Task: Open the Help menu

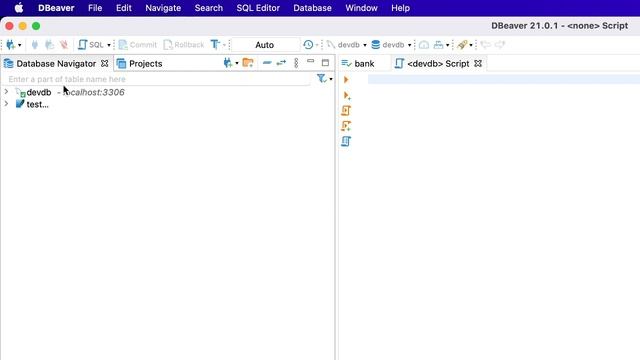Action: tap(400, 8)
